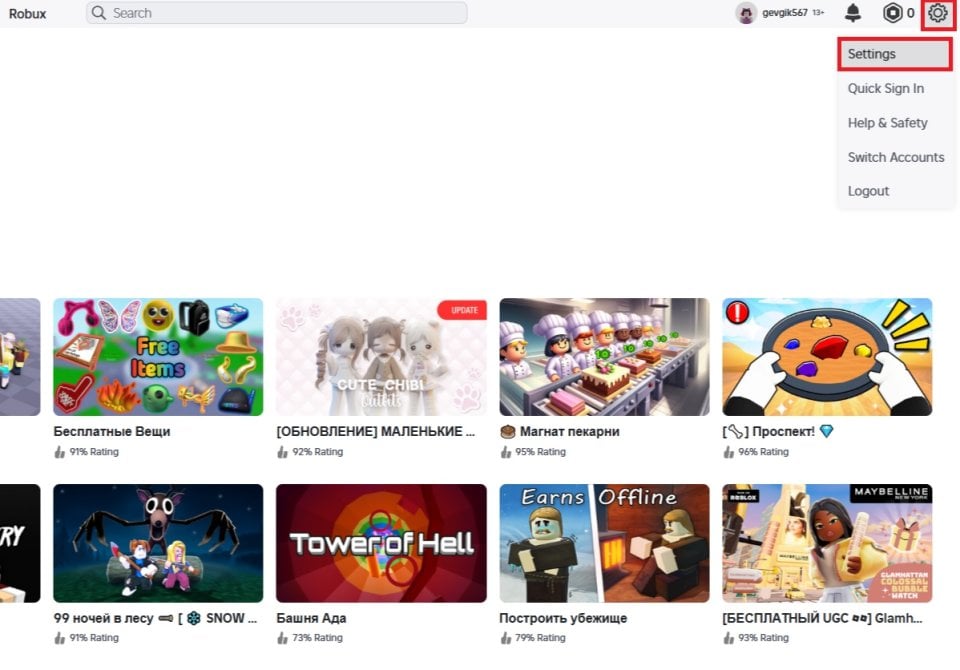Image resolution: width=960 pixels, height=670 pixels.
Task: Click the rating icon under Магнат пекарни
Action: pos(504,452)
